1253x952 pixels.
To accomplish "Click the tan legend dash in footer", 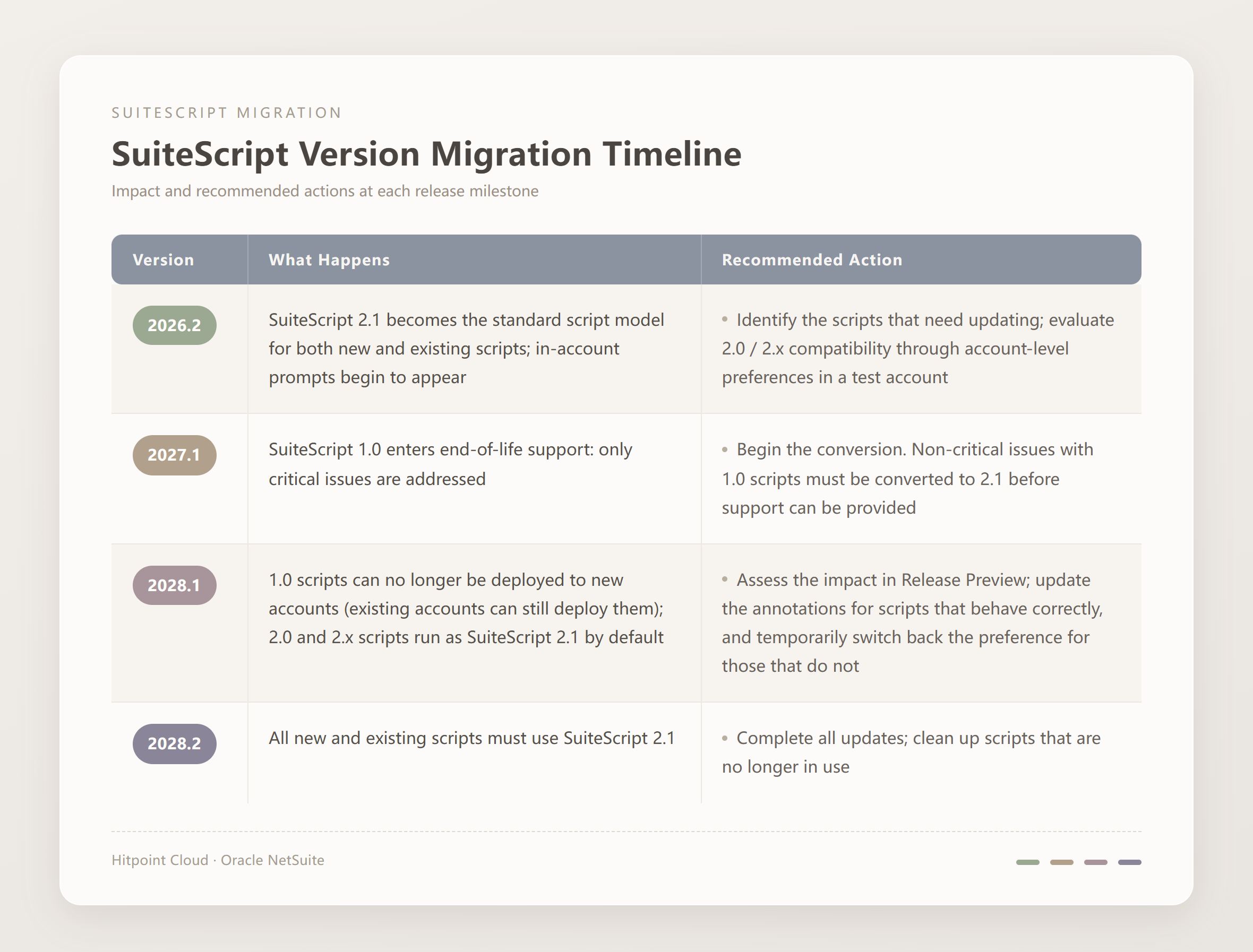I will pos(1061,862).
